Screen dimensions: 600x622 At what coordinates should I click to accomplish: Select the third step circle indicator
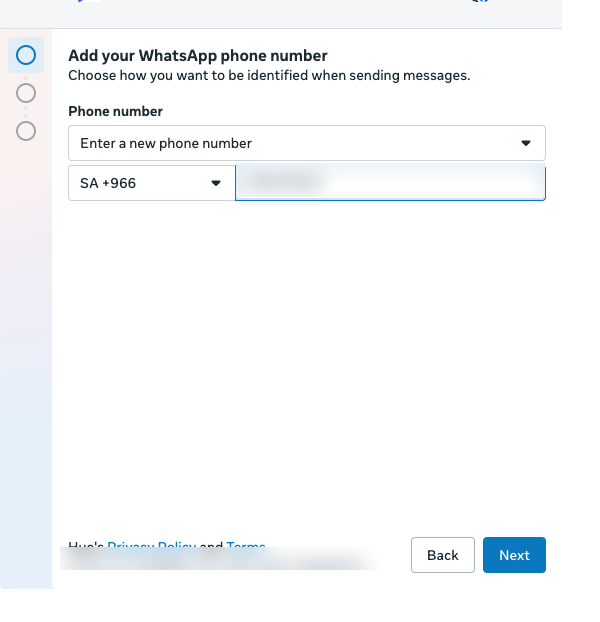(26, 131)
